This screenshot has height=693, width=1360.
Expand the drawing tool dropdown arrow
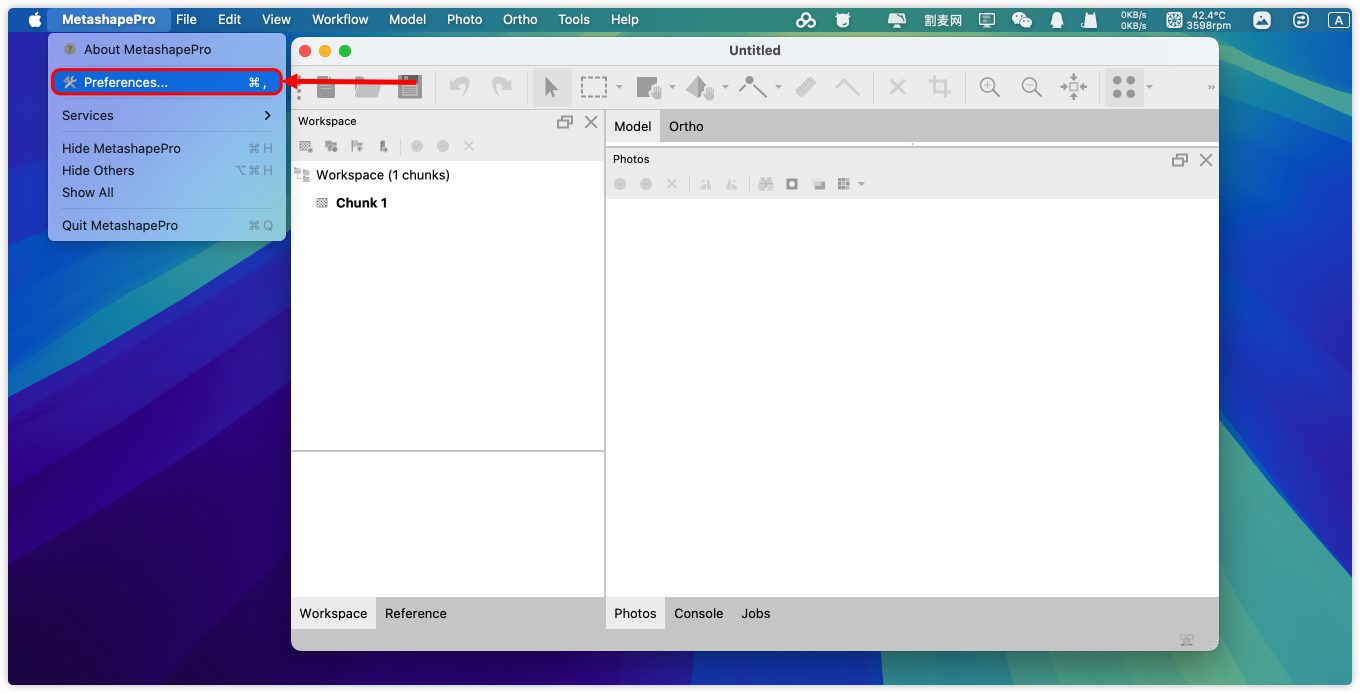[778, 87]
